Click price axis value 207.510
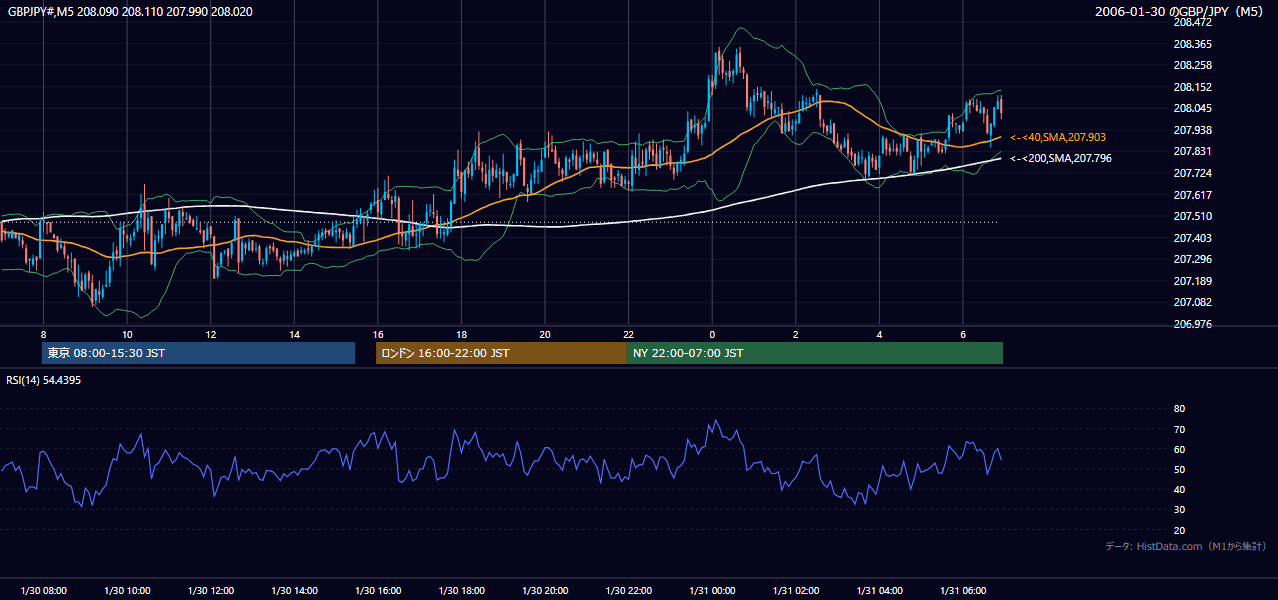Image resolution: width=1278 pixels, height=600 pixels. 1193,216
